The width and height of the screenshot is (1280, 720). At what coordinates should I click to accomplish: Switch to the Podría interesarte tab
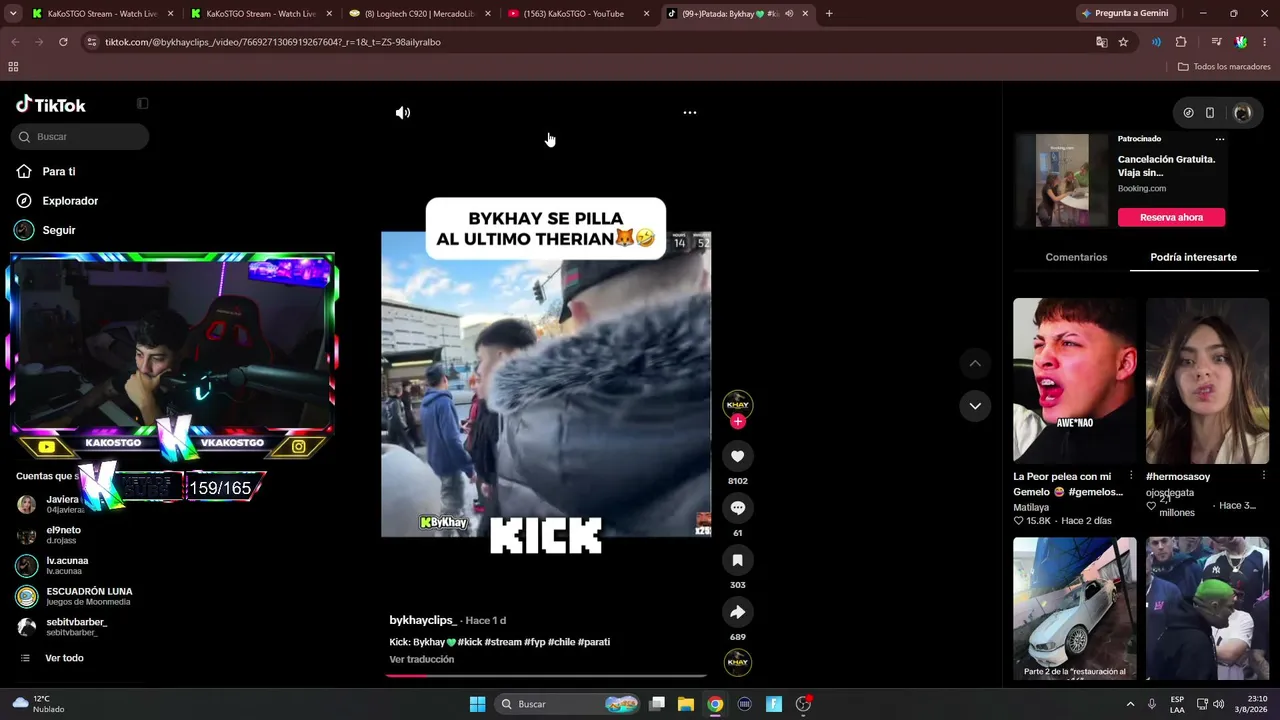point(1193,257)
